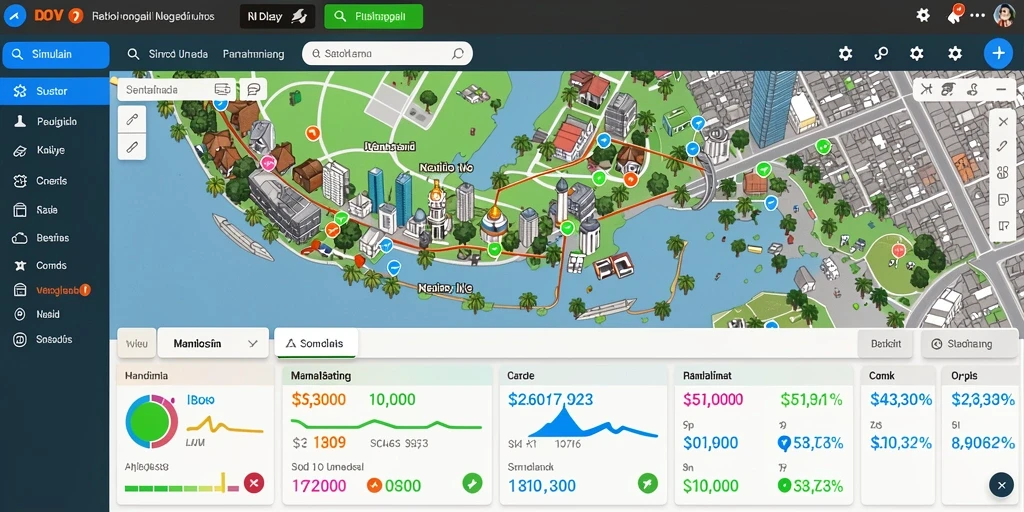Click the green Ftuinpgall button

(x=374, y=16)
